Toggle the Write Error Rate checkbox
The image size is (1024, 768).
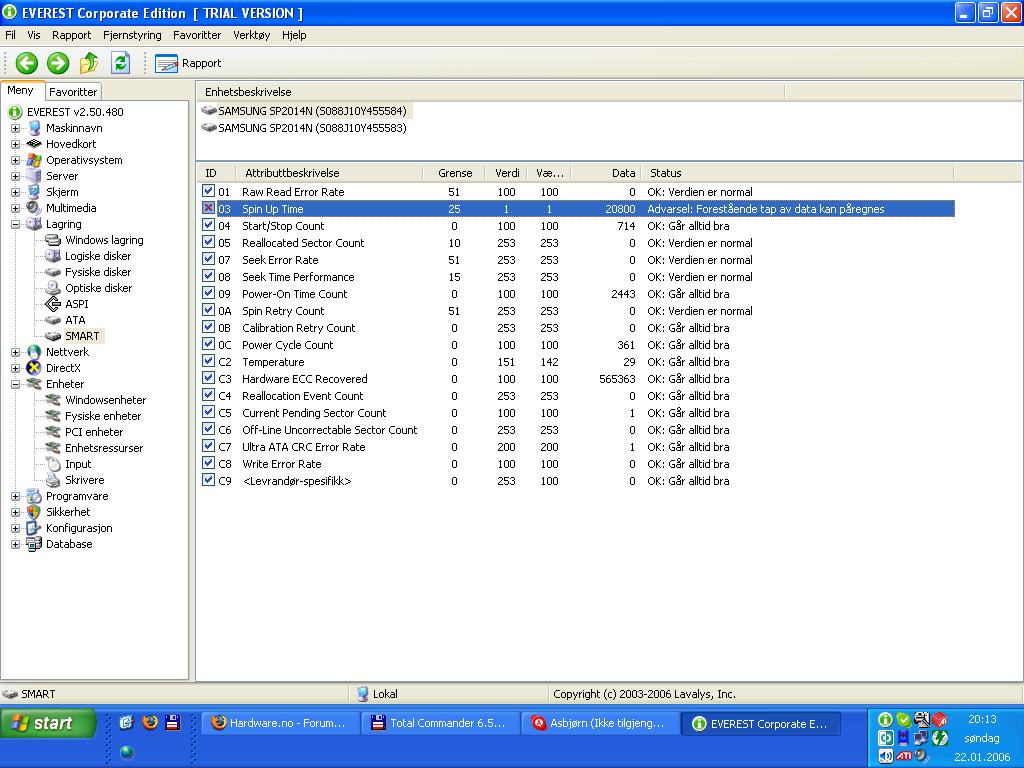[208, 462]
